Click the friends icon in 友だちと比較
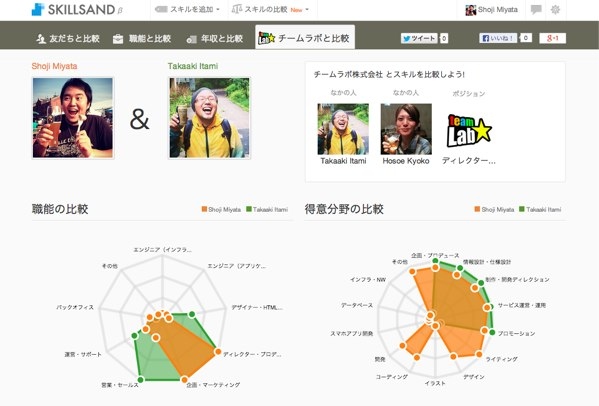 40,39
